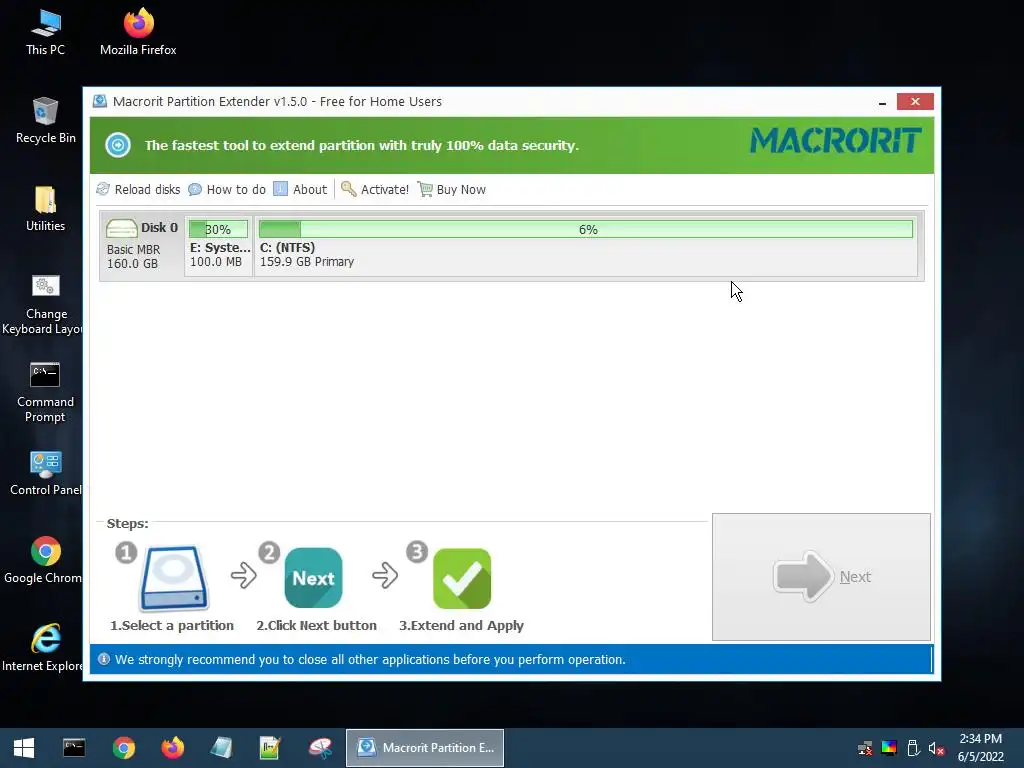
Task: Open Google Chrome desktop icon
Action: tap(44, 560)
